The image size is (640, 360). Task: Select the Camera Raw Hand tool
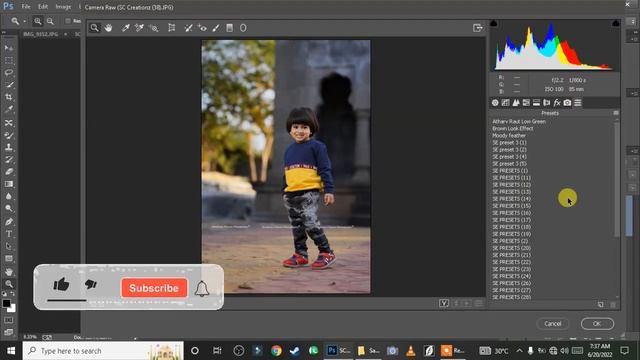click(108, 28)
